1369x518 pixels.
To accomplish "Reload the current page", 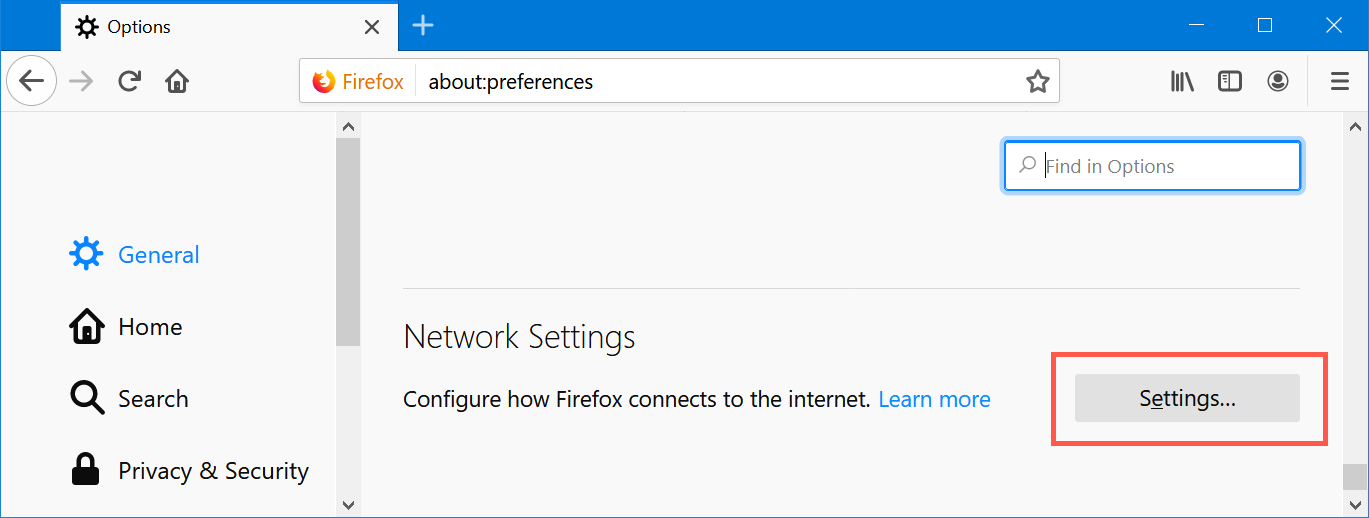I will (x=129, y=81).
